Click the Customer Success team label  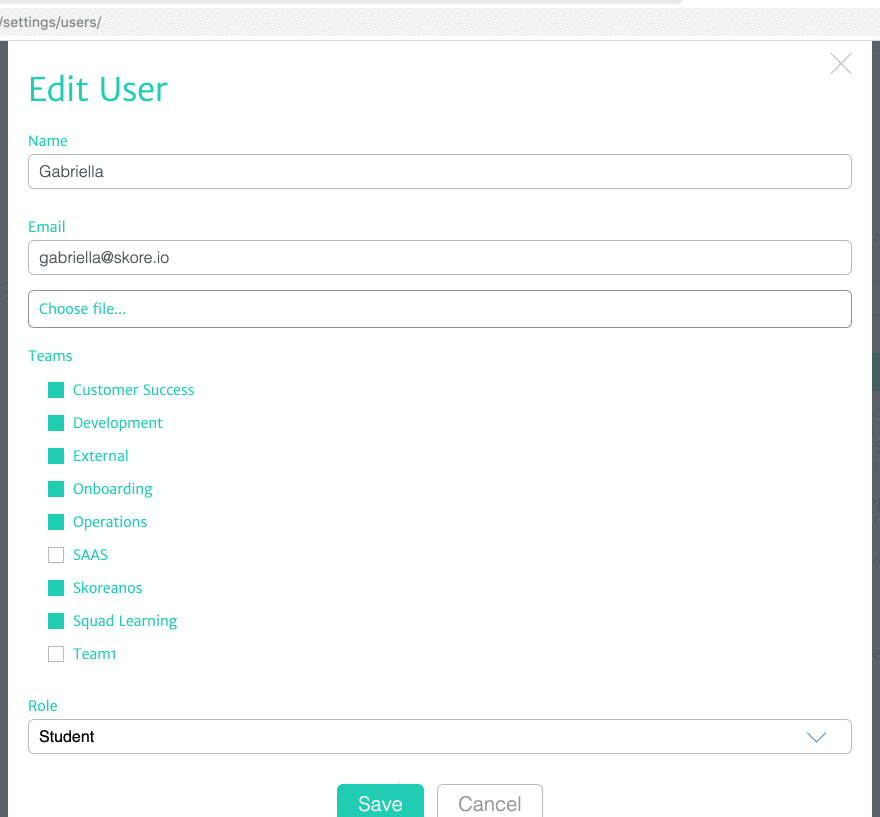pos(134,390)
